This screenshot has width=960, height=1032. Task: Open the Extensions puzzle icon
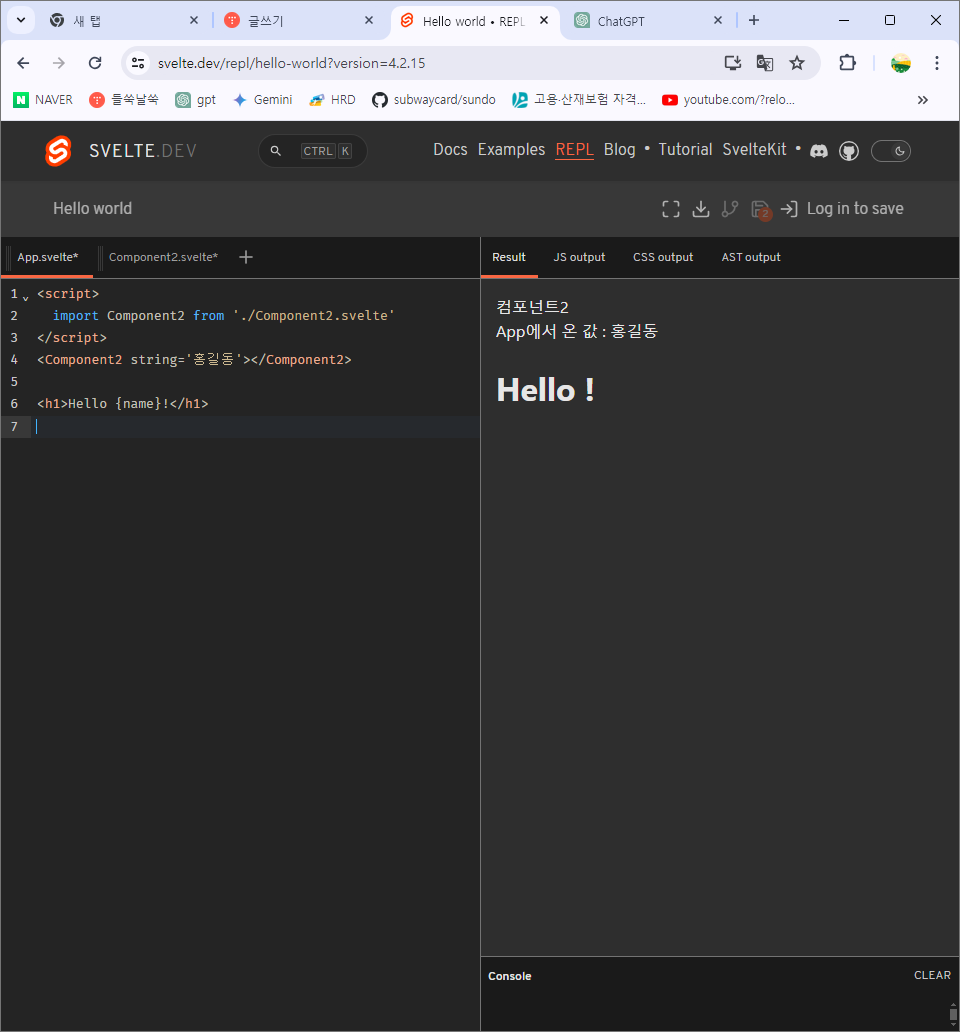(847, 63)
